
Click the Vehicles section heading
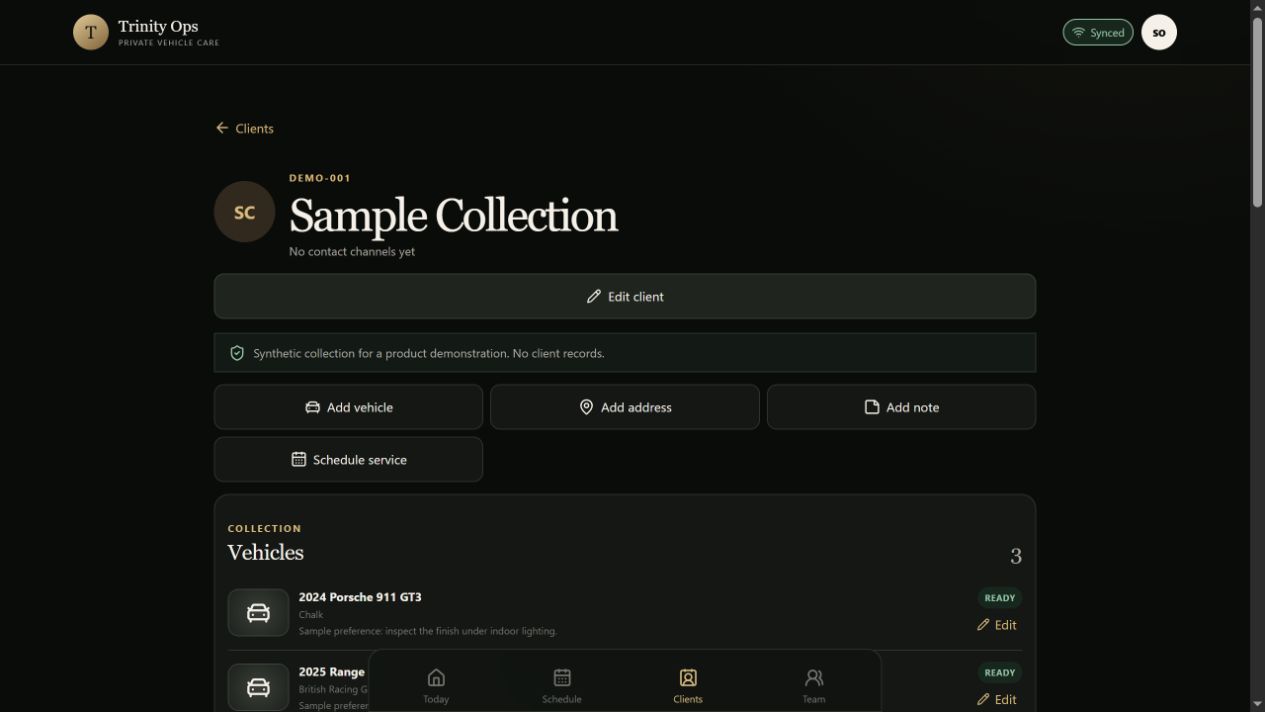265,552
